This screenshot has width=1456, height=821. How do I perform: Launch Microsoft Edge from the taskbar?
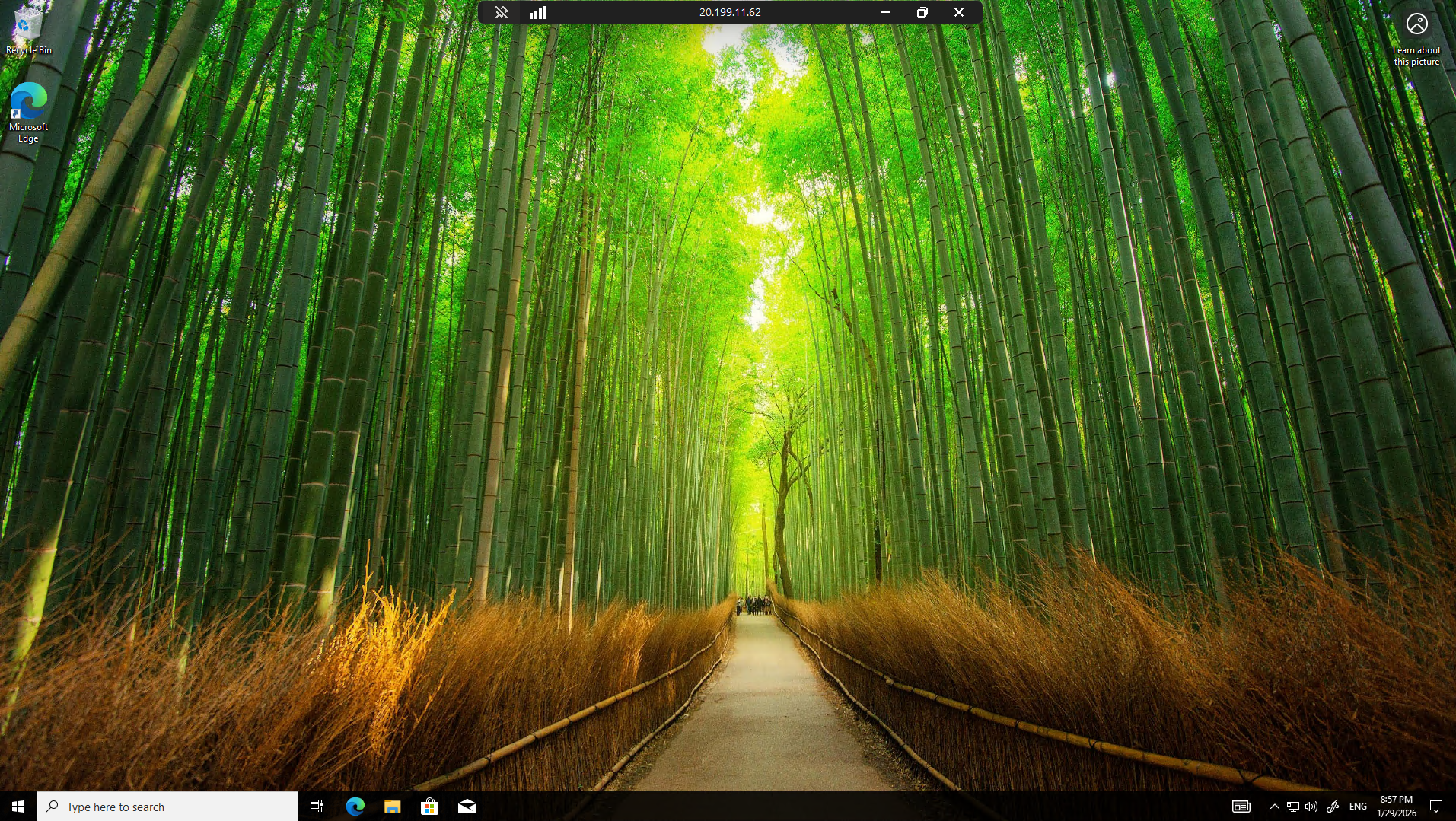click(x=355, y=806)
